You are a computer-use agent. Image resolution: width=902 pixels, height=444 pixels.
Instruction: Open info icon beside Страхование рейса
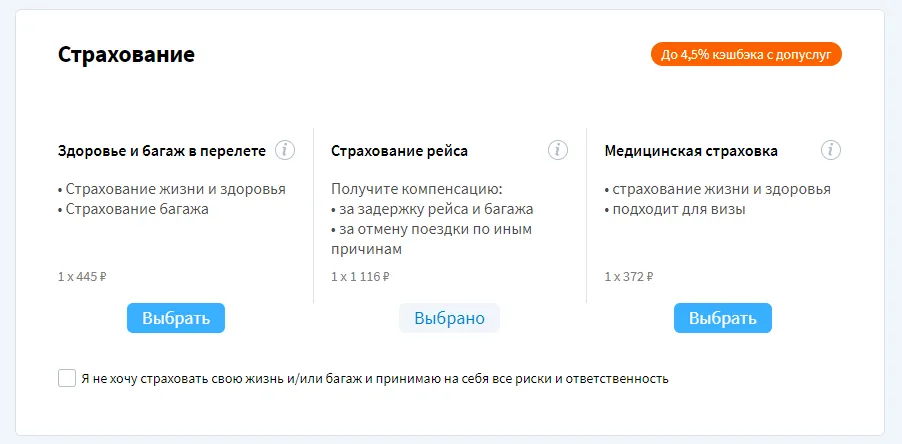[x=558, y=150]
